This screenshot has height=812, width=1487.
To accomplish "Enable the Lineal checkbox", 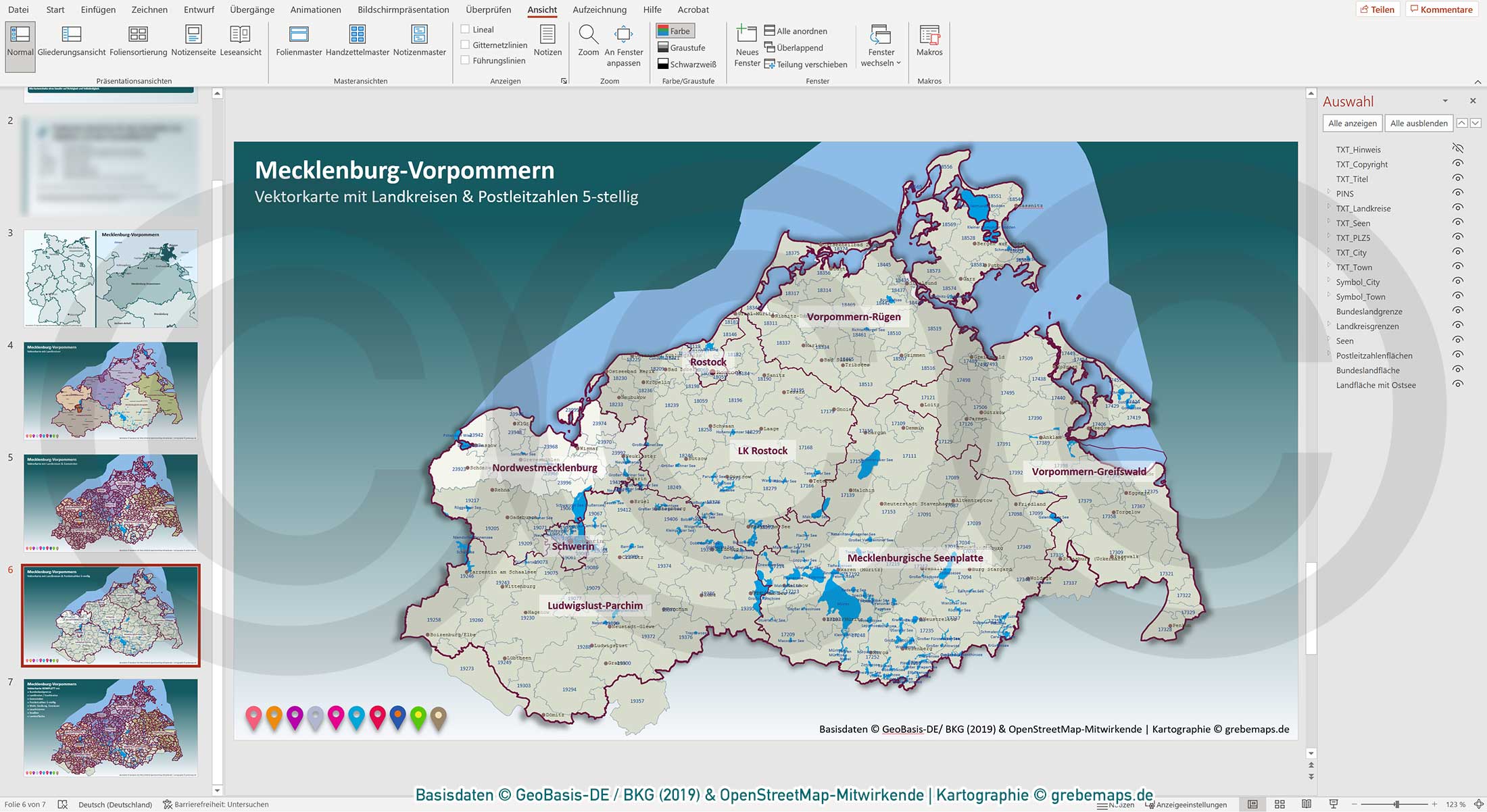I will pos(465,29).
